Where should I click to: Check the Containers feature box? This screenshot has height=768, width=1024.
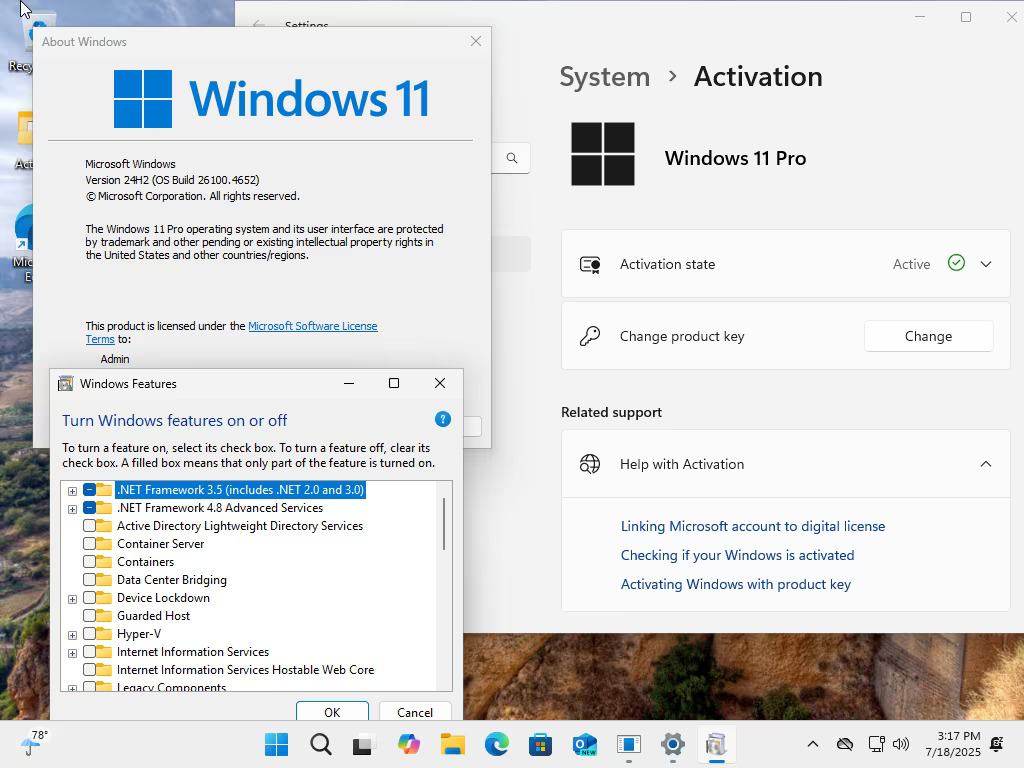tap(89, 562)
